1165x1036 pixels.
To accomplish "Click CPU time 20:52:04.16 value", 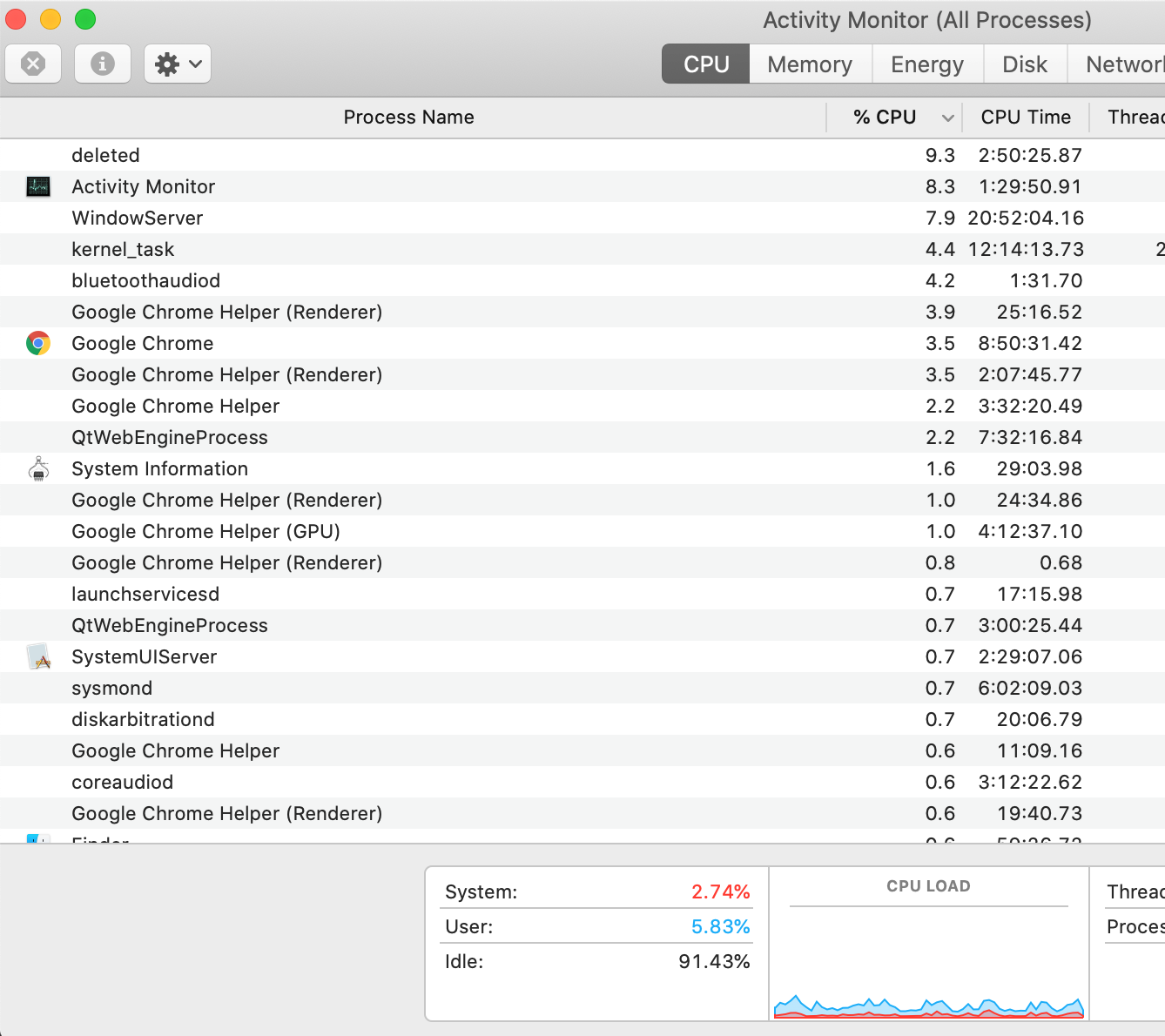I will click(x=1026, y=218).
